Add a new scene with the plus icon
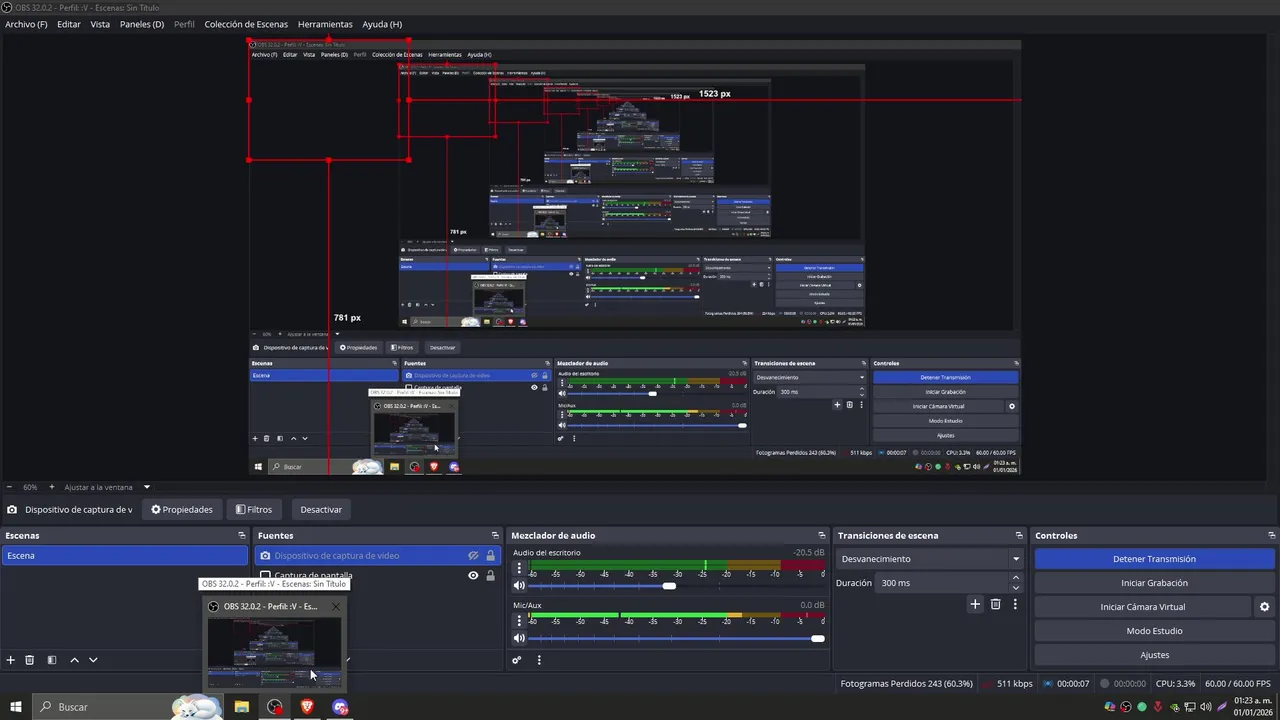The image size is (1280, 720). point(11,660)
